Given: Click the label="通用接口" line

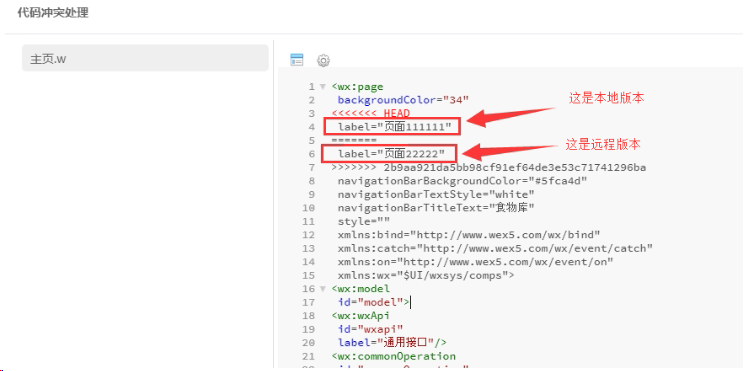Looking at the screenshot, I should click(x=392, y=343).
